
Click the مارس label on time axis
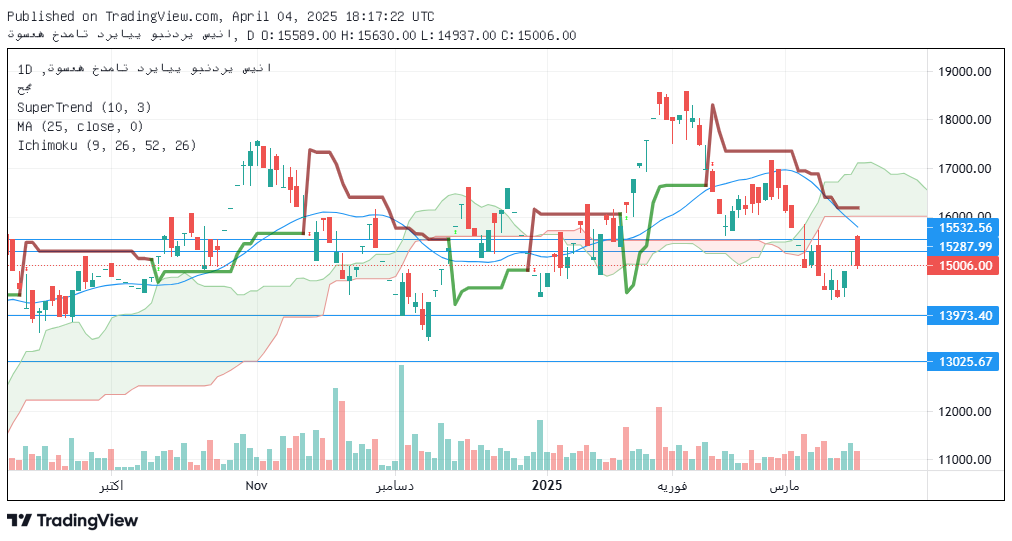pyautogui.click(x=784, y=486)
